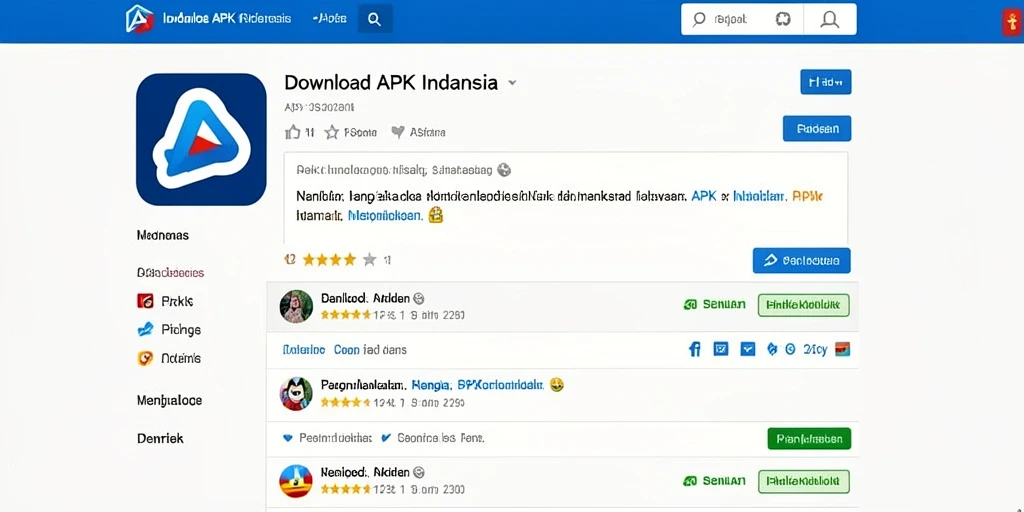This screenshot has height=512, width=1024.
Task: Switch to the Coon iad dans tab
Action: (x=370, y=349)
